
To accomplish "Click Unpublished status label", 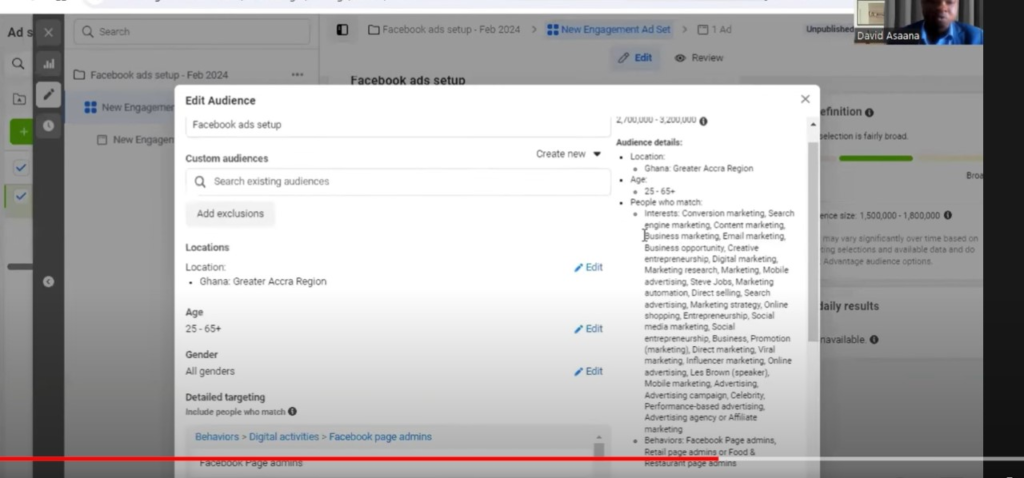I will pyautogui.click(x=829, y=29).
